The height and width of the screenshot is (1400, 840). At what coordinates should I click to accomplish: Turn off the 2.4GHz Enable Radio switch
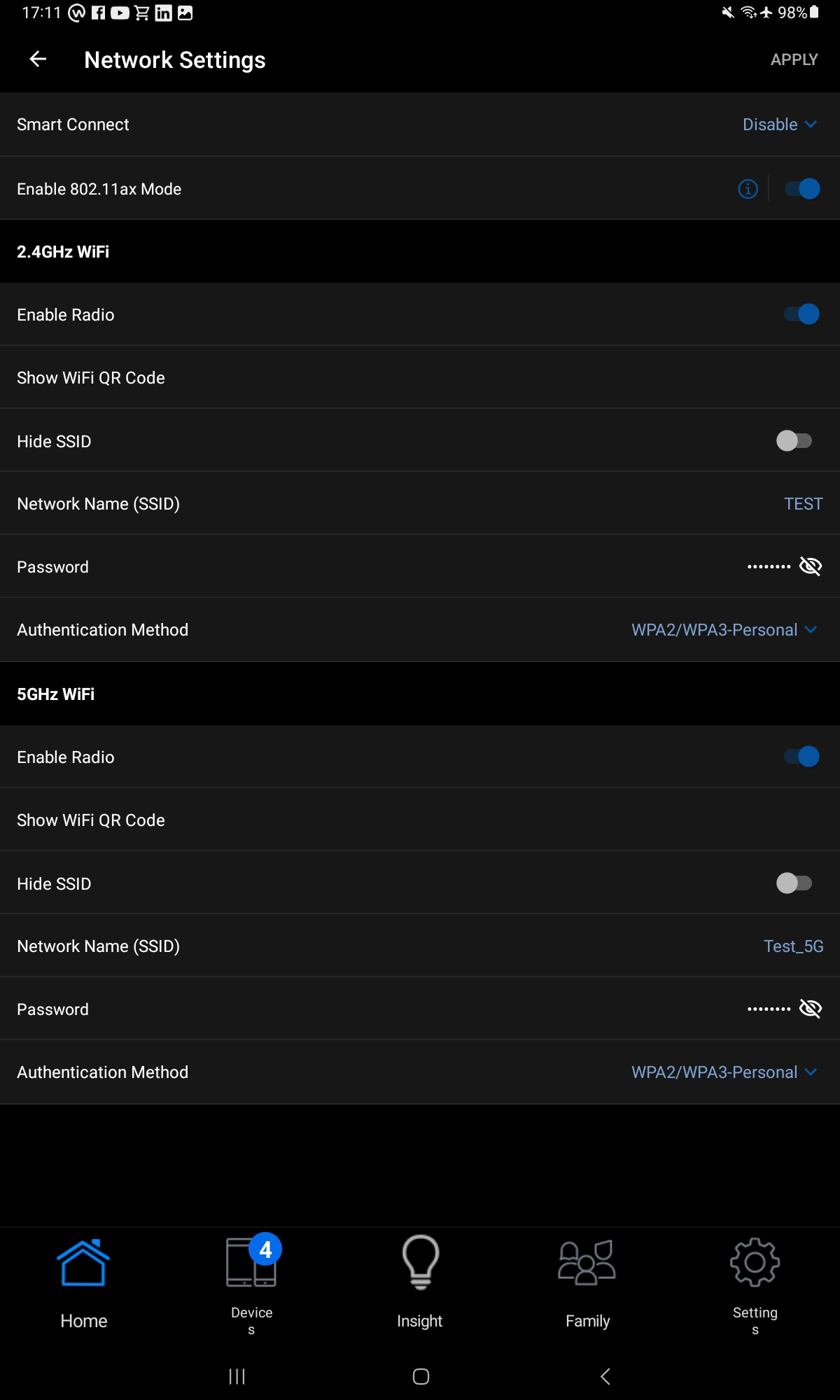click(x=801, y=314)
